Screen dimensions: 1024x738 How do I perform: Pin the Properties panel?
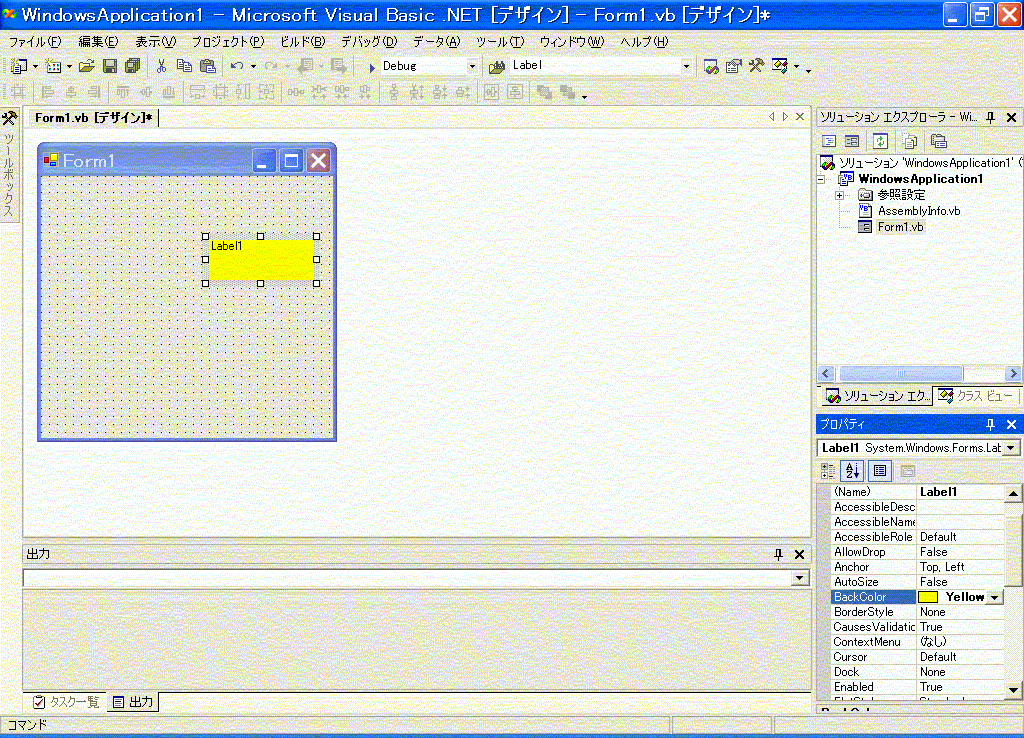pyautogui.click(x=990, y=425)
